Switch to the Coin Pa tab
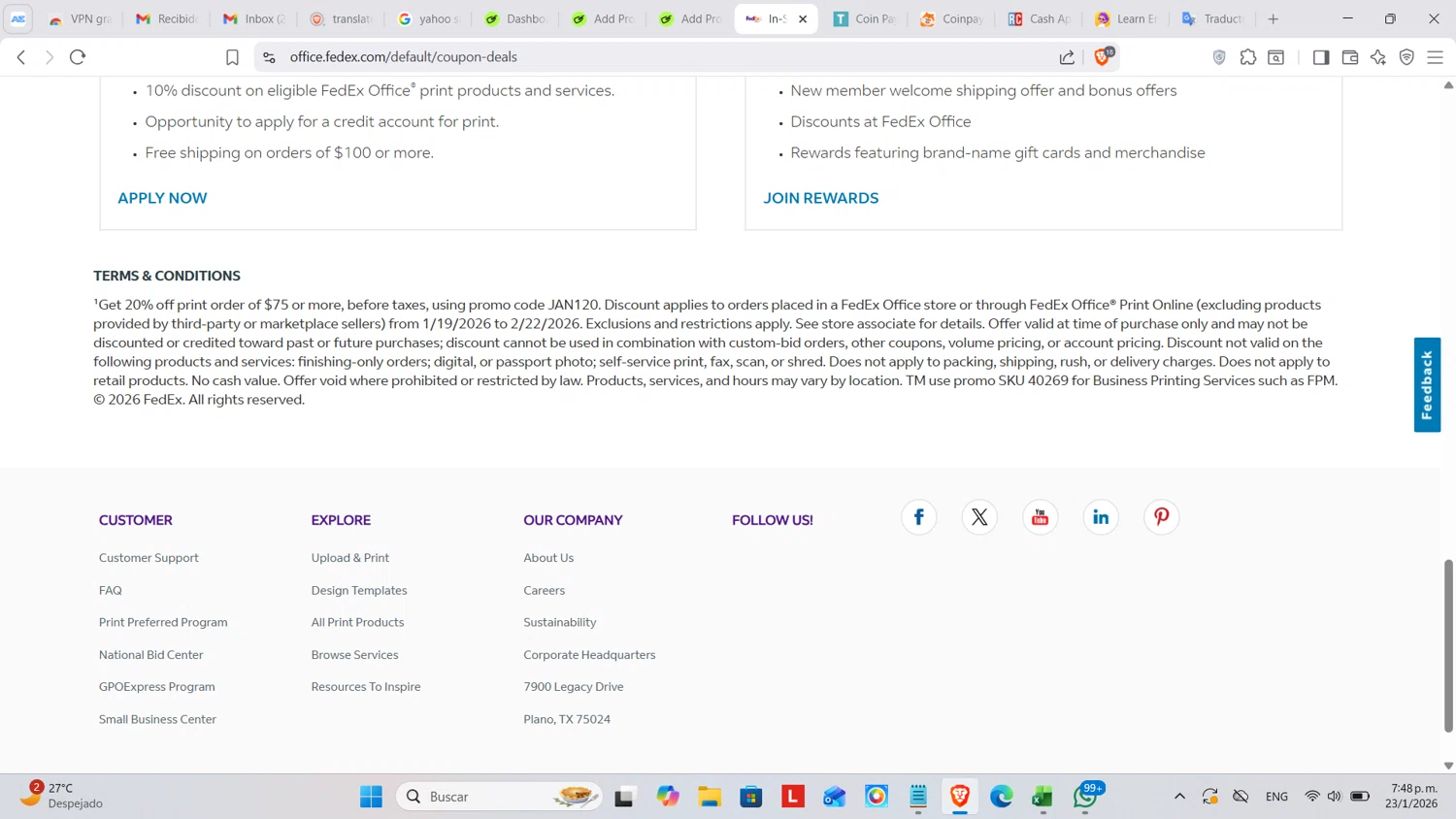 865,18
